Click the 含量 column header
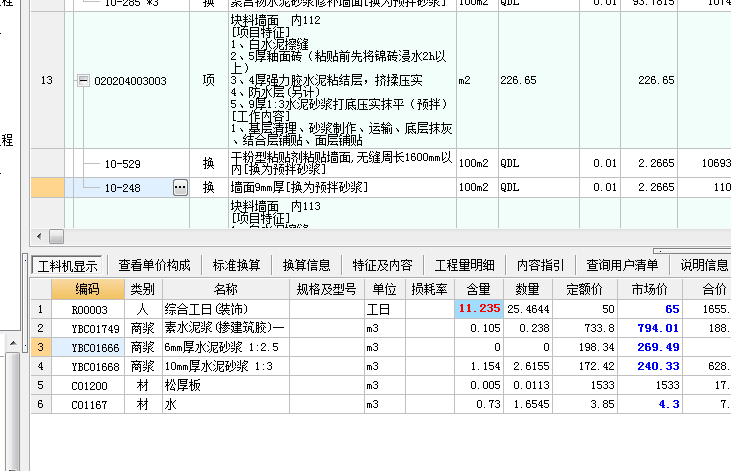This screenshot has width=731, height=471. (479, 290)
